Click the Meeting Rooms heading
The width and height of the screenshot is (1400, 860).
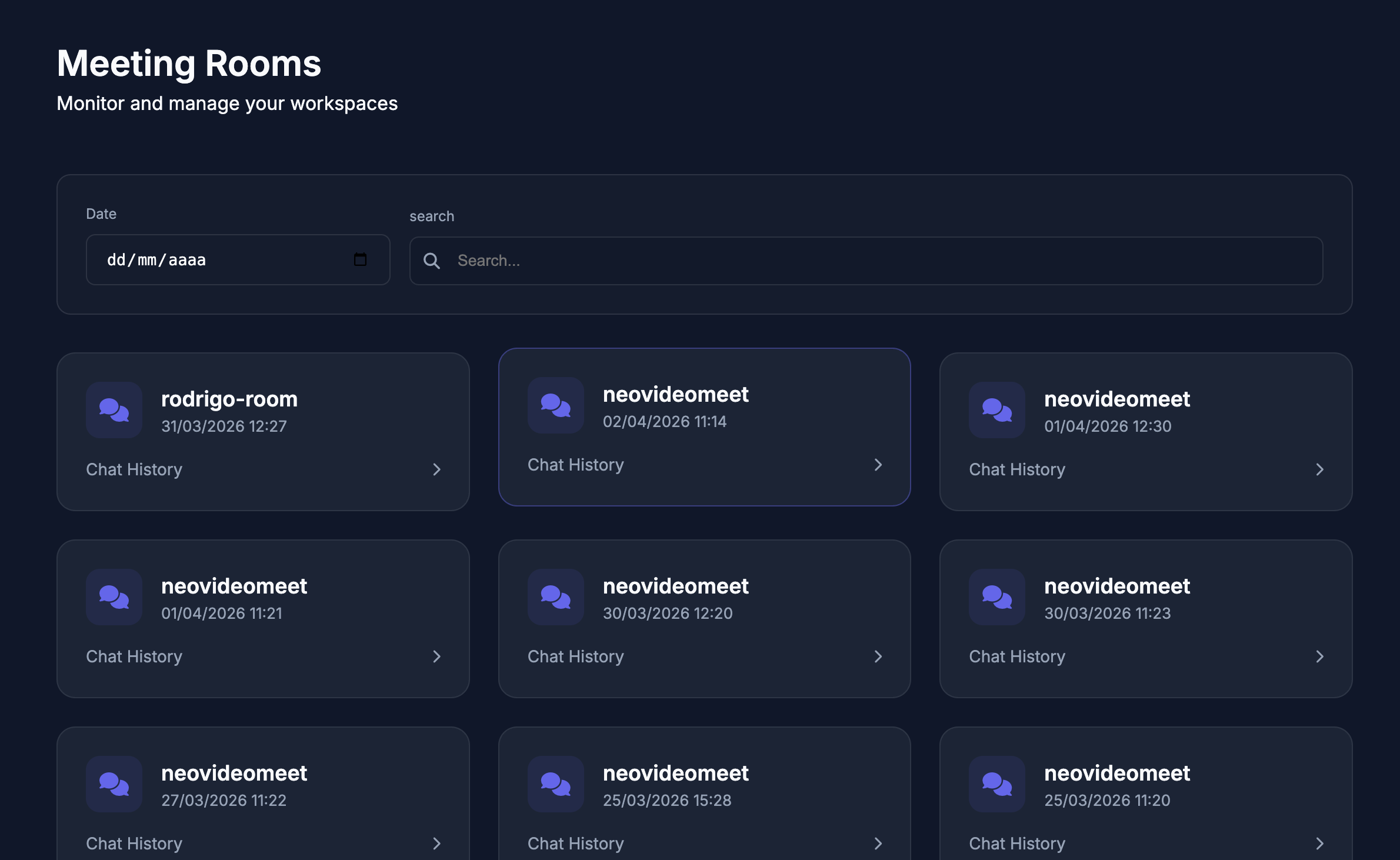click(x=189, y=64)
